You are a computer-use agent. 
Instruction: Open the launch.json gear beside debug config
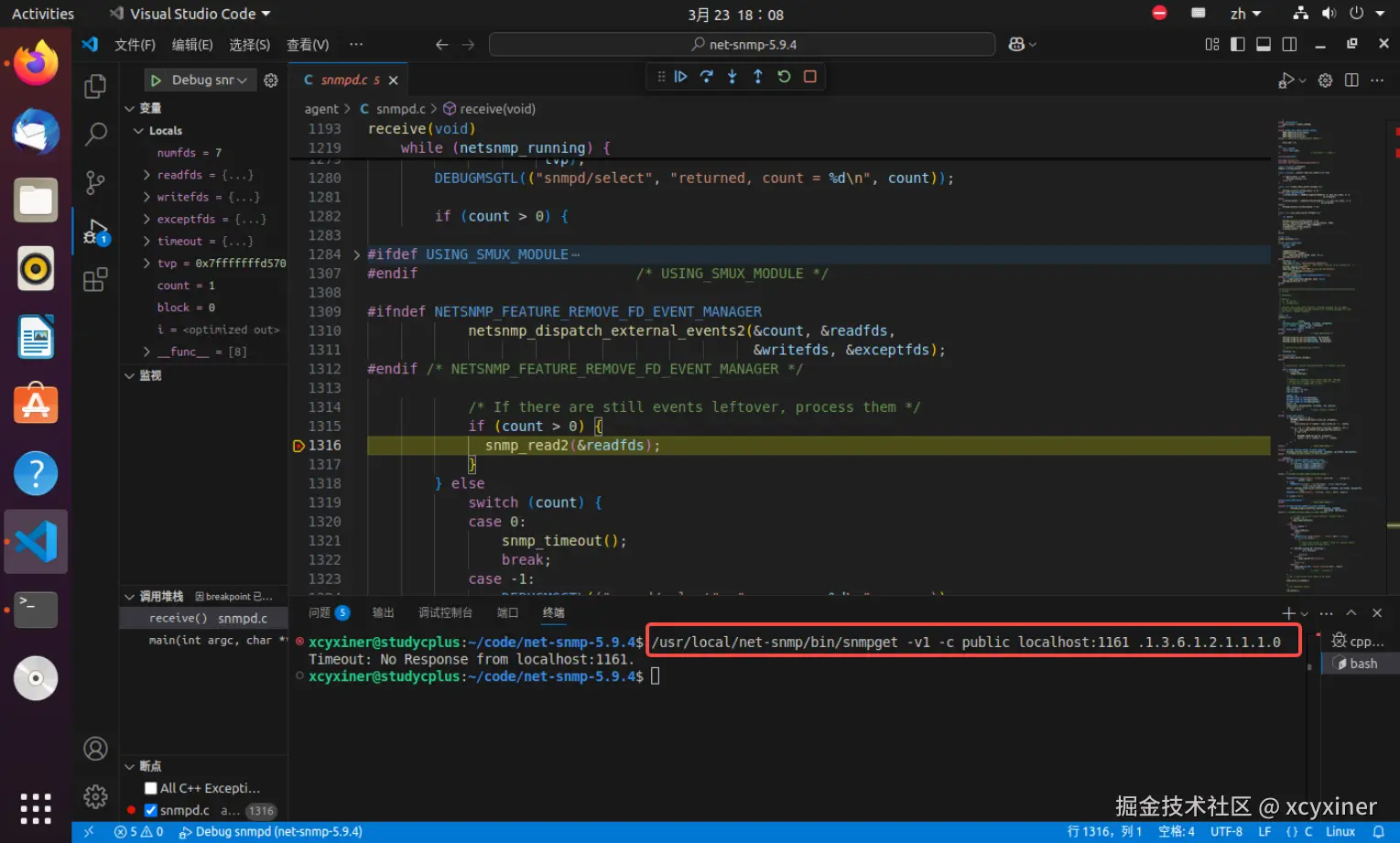pyautogui.click(x=271, y=81)
